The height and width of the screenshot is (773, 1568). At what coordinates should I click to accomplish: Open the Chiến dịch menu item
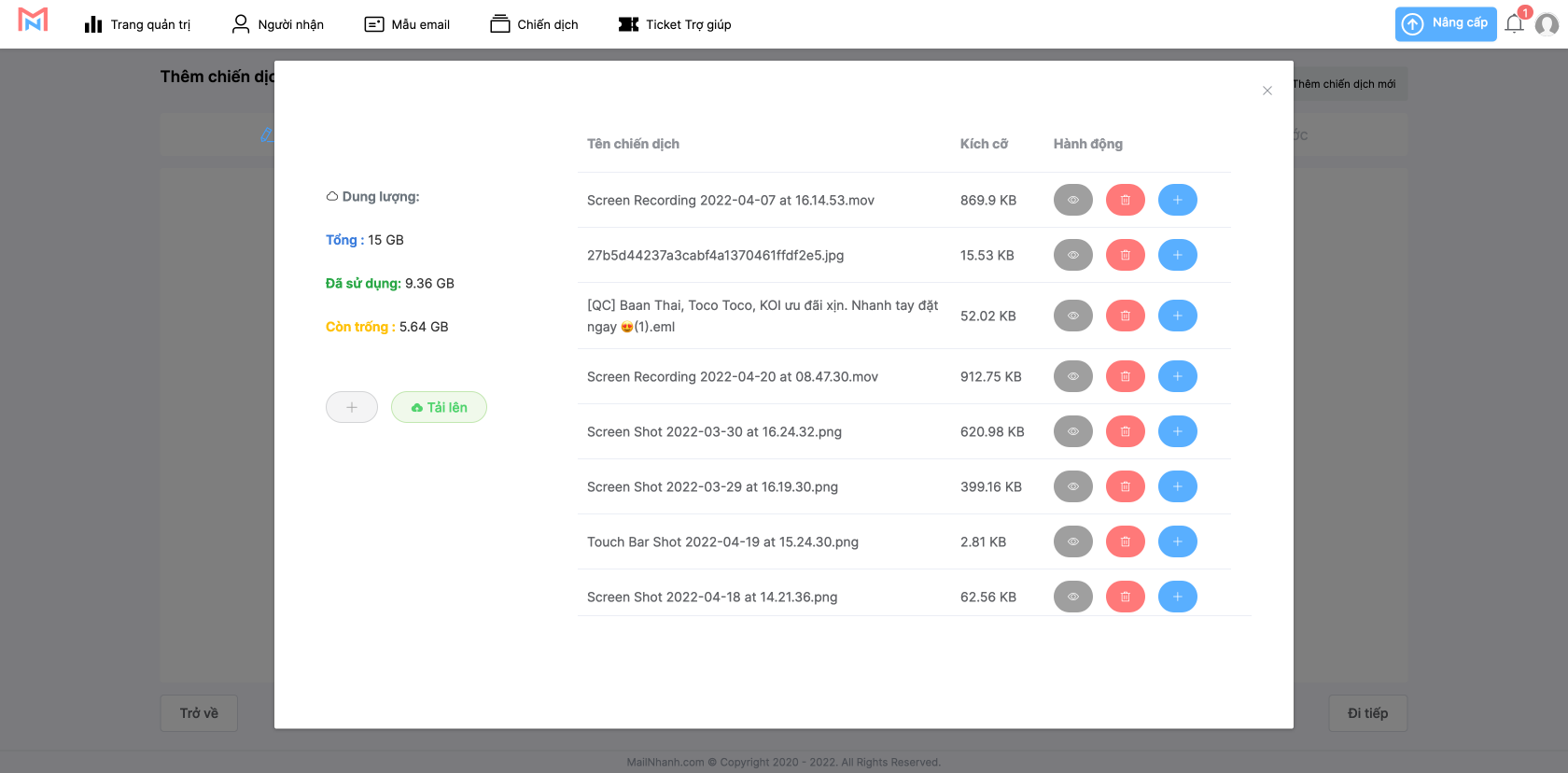[534, 24]
